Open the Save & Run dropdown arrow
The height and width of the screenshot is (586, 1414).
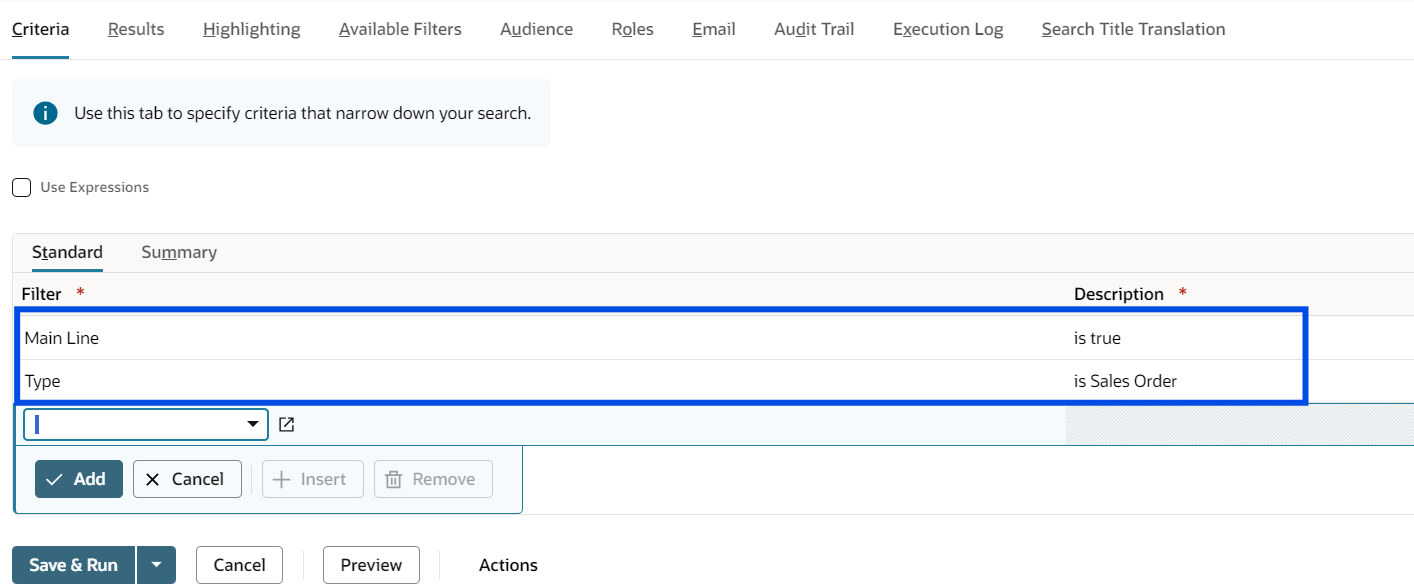(x=156, y=565)
